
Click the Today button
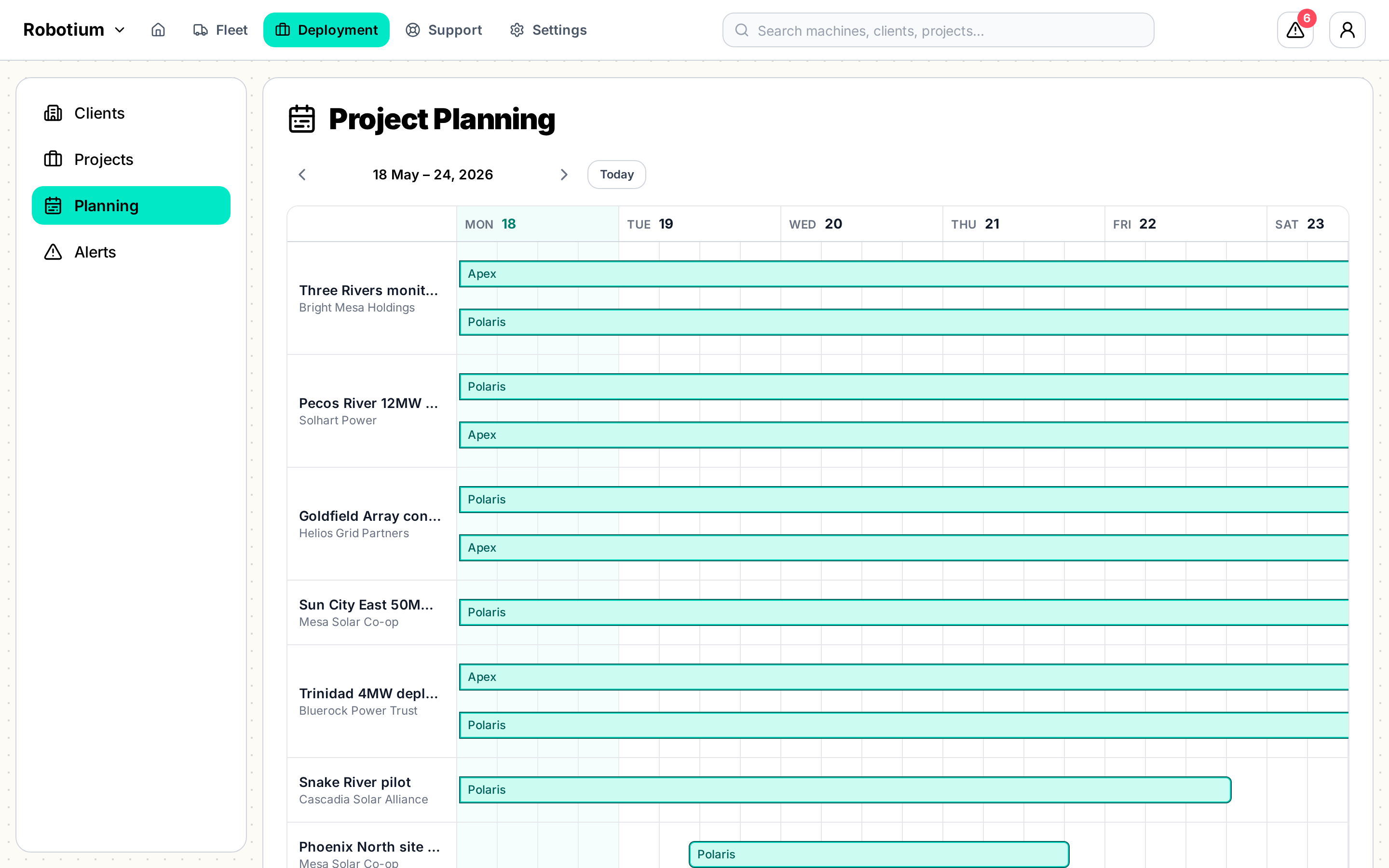click(616, 175)
